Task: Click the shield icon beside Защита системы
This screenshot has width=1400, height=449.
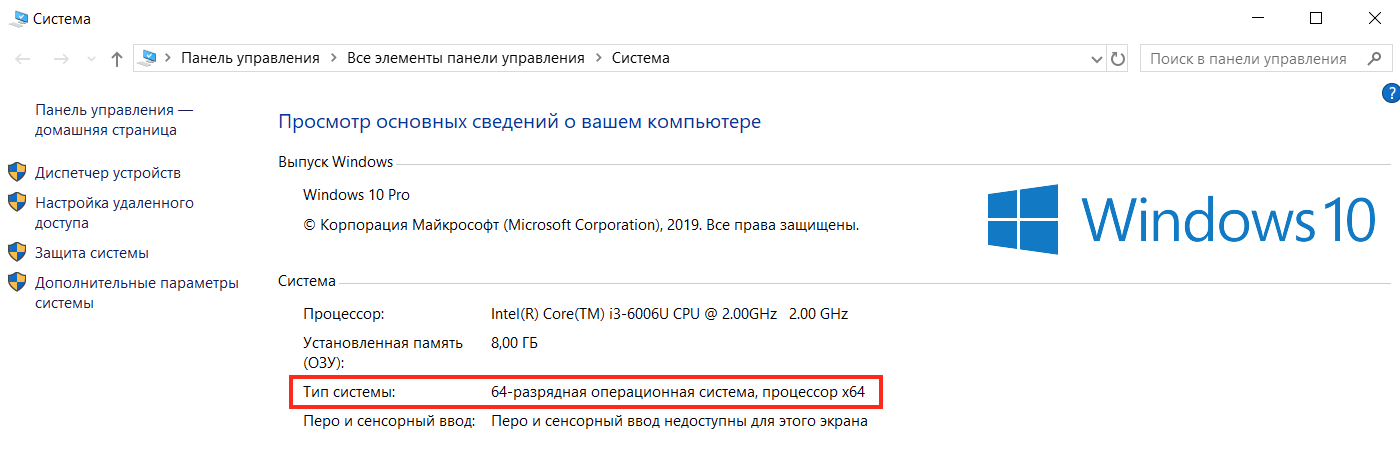Action: tap(17, 253)
